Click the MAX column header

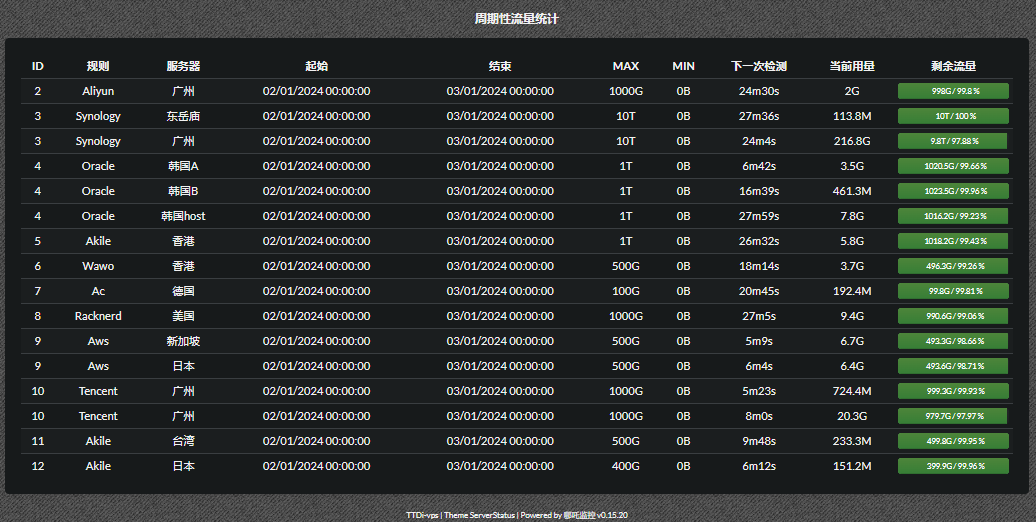click(626, 66)
